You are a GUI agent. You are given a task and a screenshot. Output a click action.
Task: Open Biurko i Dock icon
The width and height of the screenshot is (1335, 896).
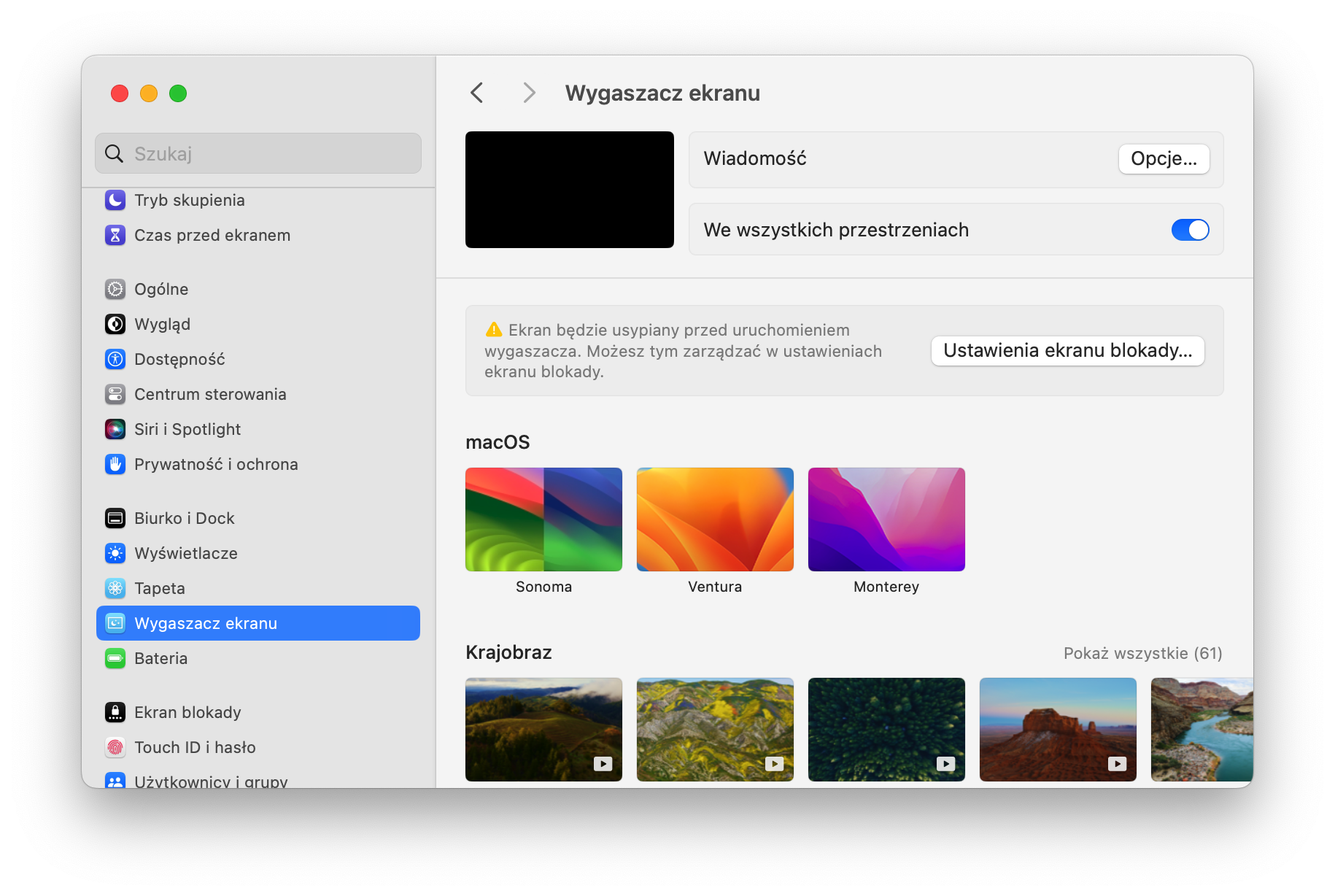tap(115, 518)
